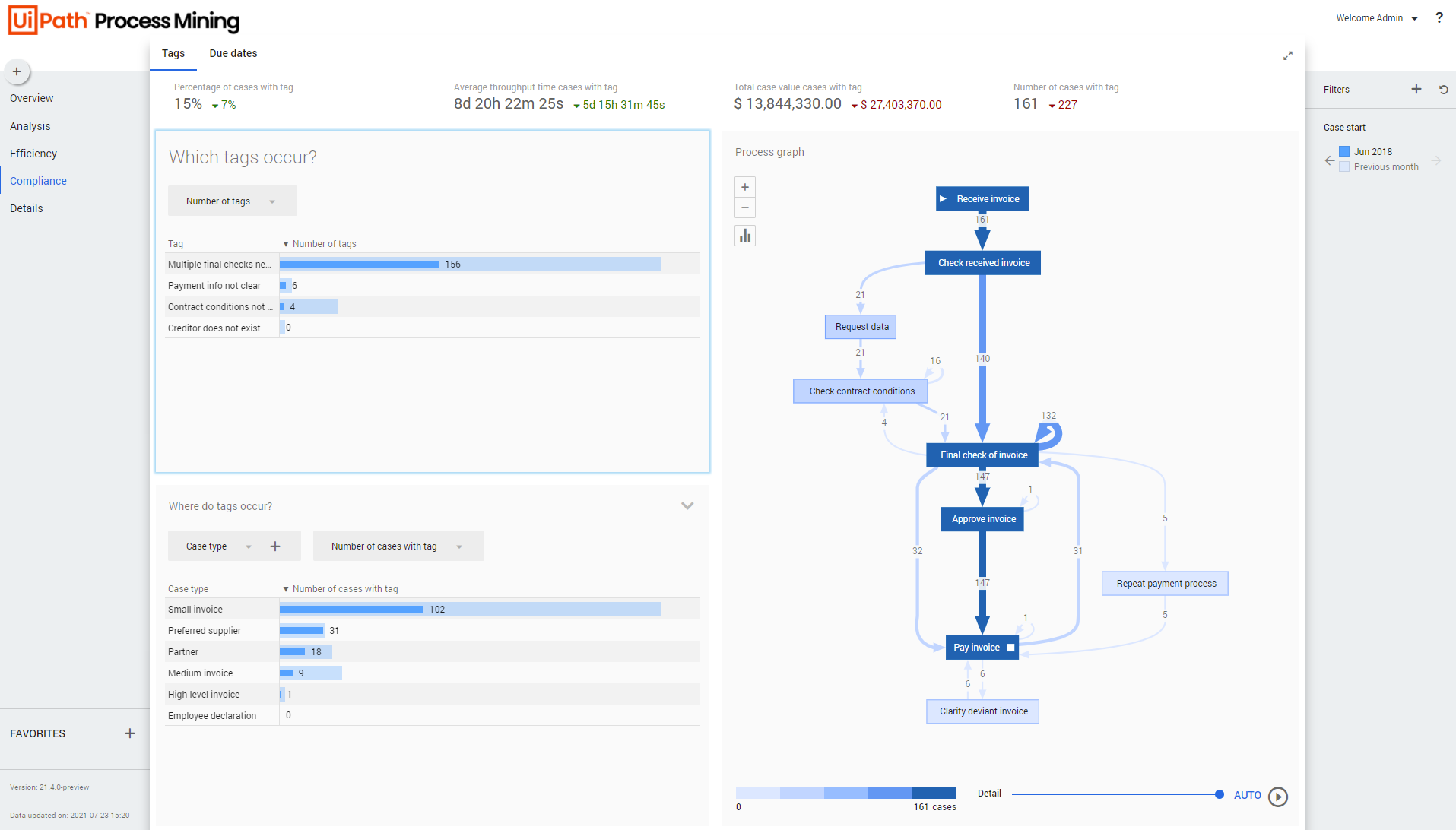Viewport: 1456px width, 830px height.
Task: Collapse the Where do tags occur section
Action: [687, 506]
